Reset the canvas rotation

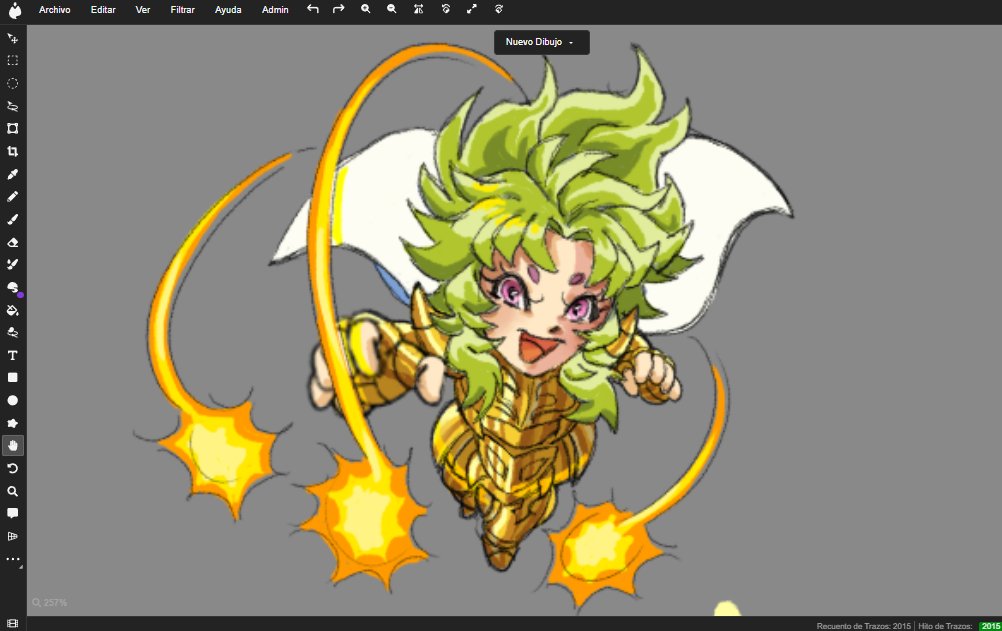[445, 9]
